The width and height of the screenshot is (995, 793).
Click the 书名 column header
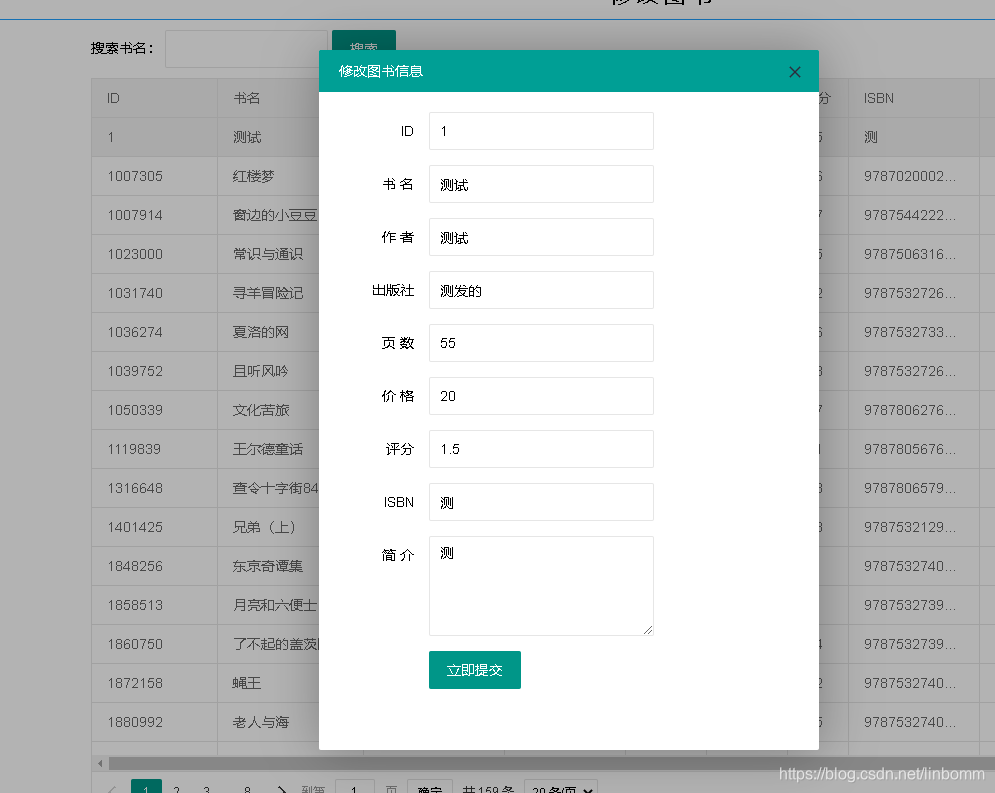268,98
